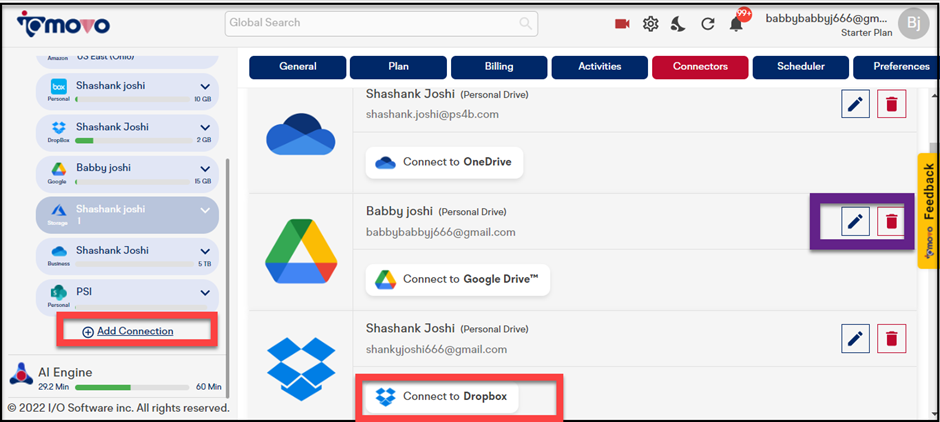
Task: Click Connect to Google Drive button
Action: 458,279
